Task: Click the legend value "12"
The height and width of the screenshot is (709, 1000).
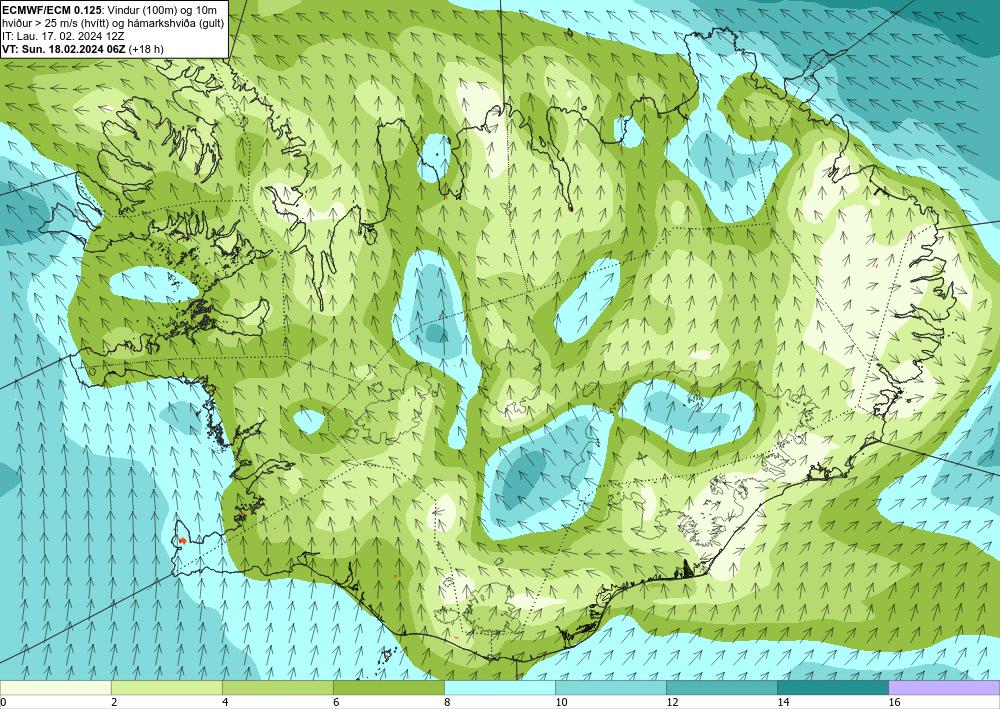Action: (x=672, y=702)
